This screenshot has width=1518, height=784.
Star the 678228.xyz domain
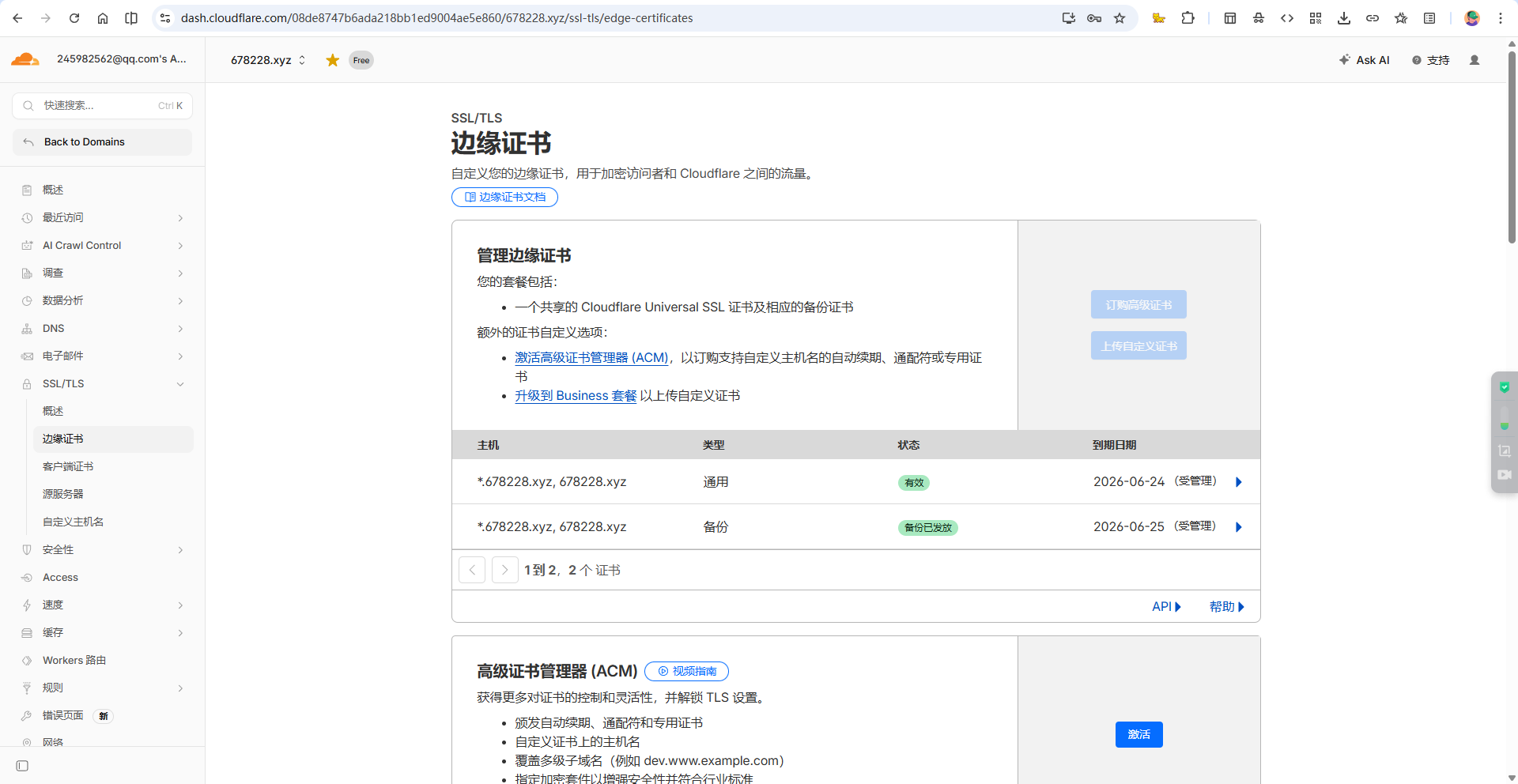click(x=333, y=60)
